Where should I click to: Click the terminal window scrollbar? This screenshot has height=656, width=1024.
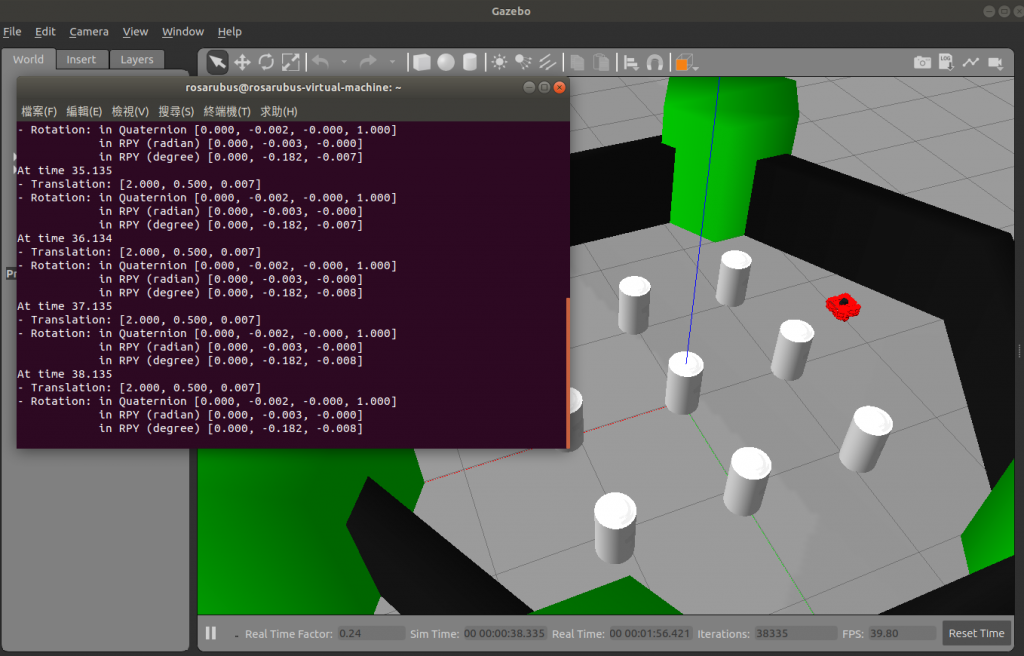click(x=568, y=372)
